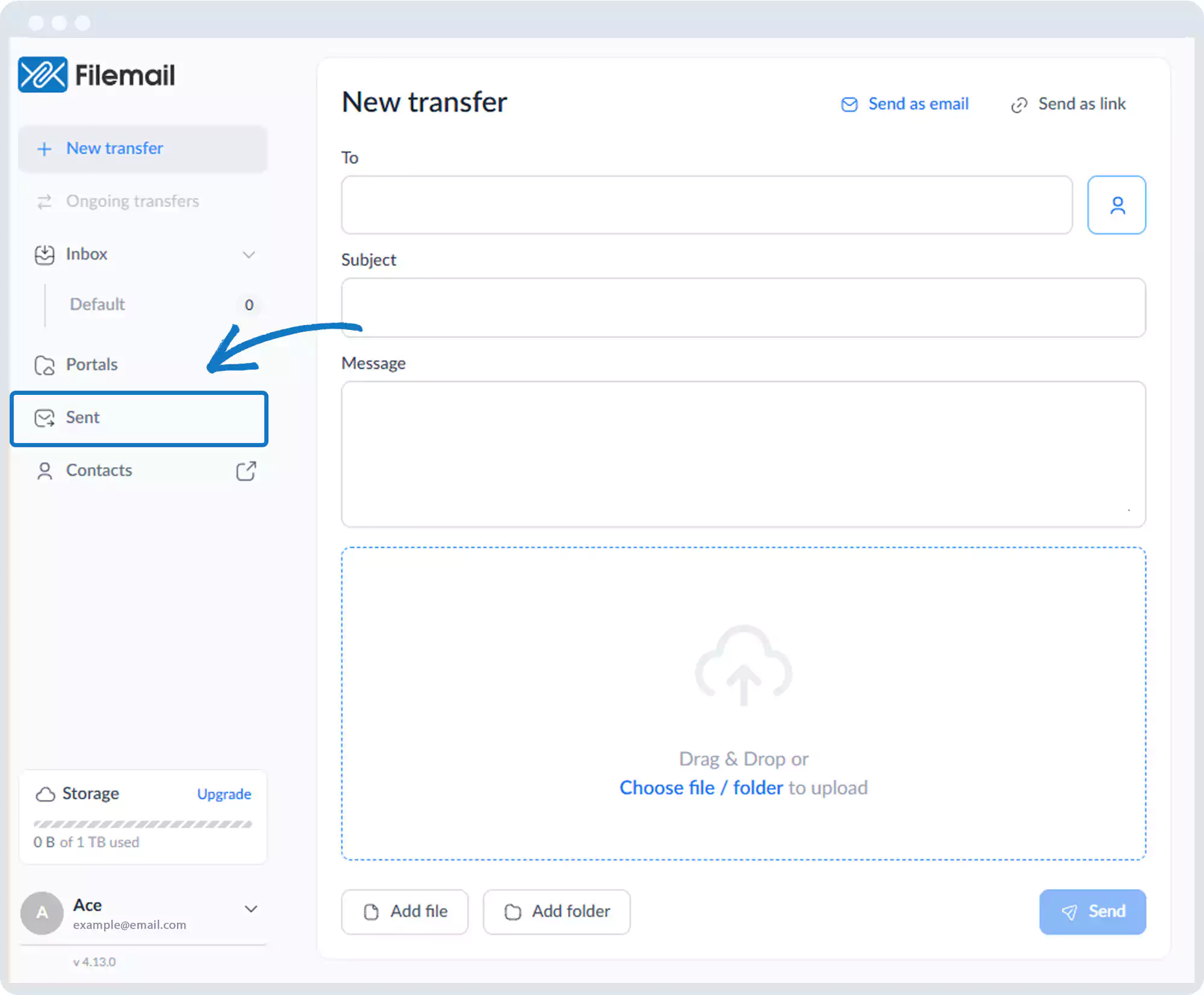This screenshot has height=995, width=1204.
Task: Expand the Ace account dropdown
Action: click(251, 909)
